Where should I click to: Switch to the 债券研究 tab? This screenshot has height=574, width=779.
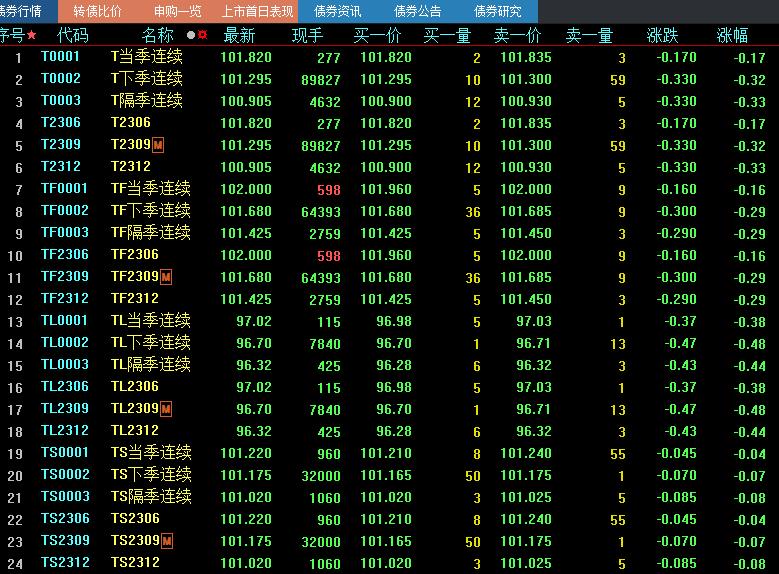[x=497, y=11]
